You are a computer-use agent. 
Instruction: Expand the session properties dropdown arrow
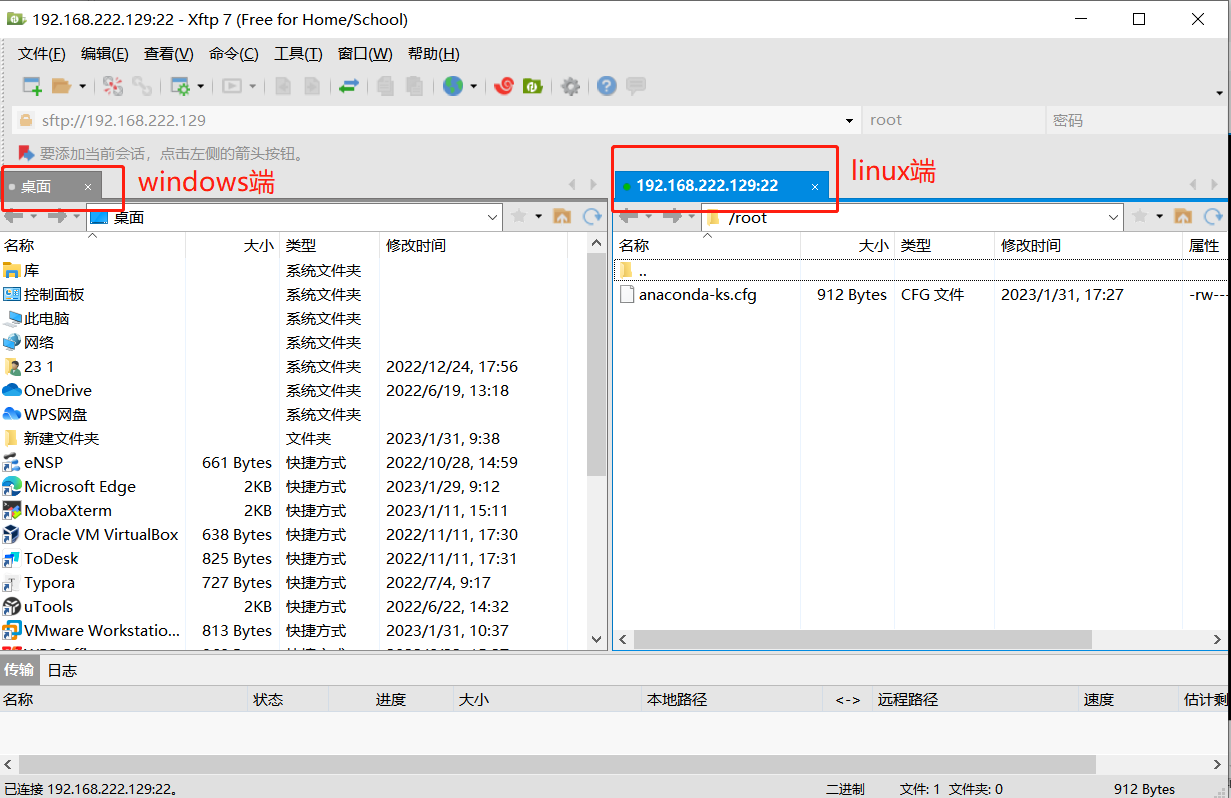click(x=201, y=87)
